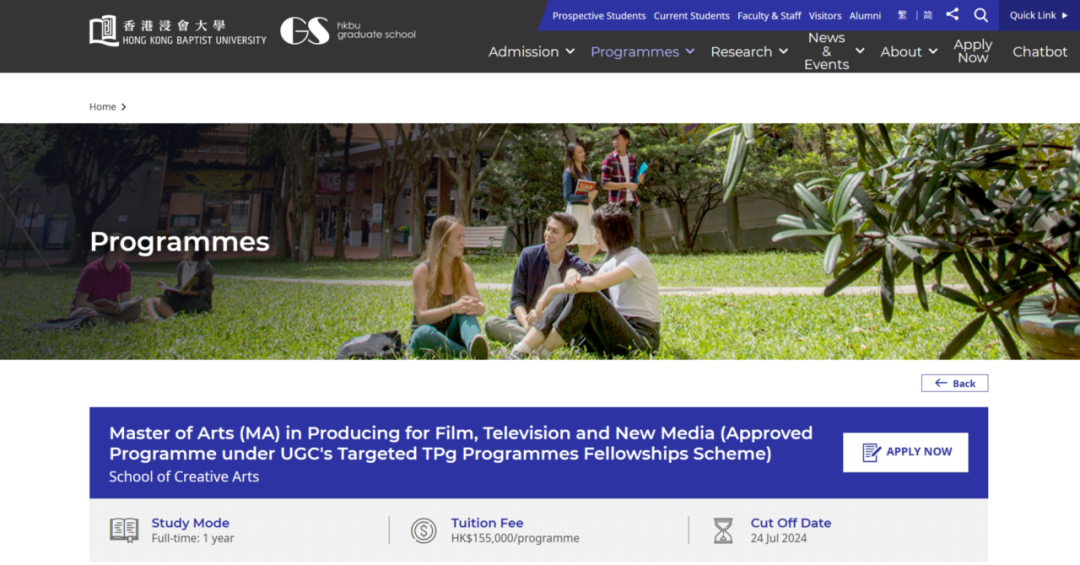Click the Cut Off Date label
The image size is (1080, 565).
tap(791, 523)
